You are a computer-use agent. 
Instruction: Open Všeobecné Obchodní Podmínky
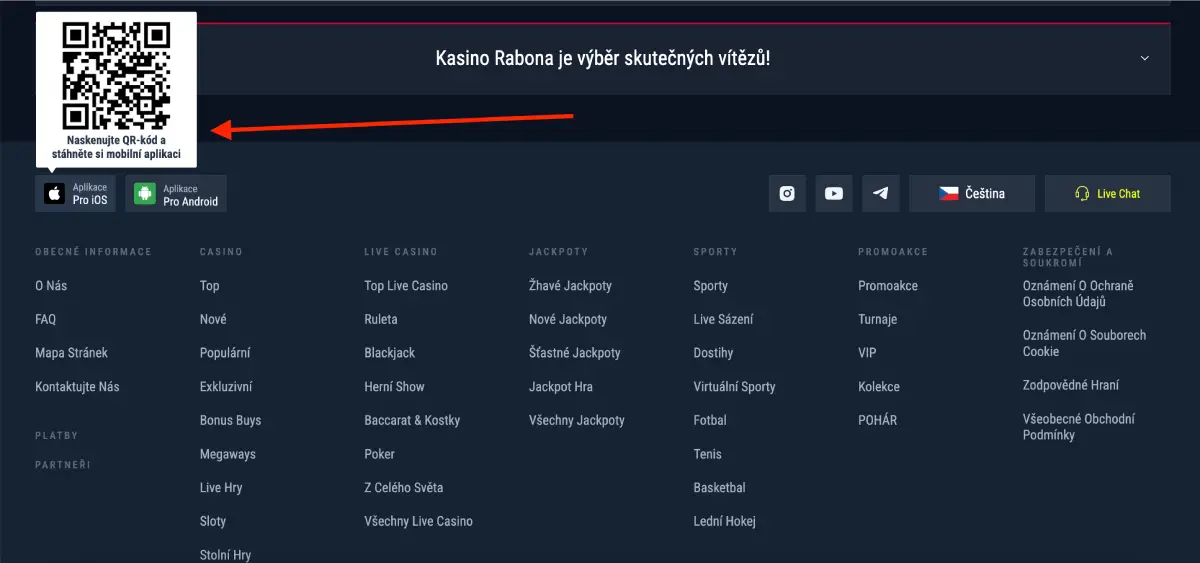click(x=1079, y=427)
